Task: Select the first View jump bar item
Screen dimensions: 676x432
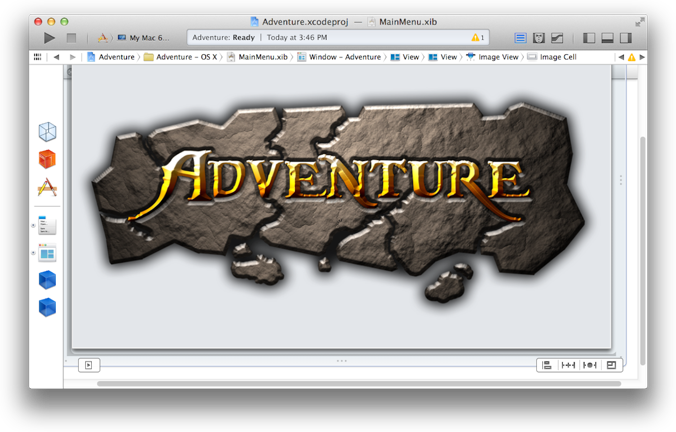Action: (x=405, y=57)
